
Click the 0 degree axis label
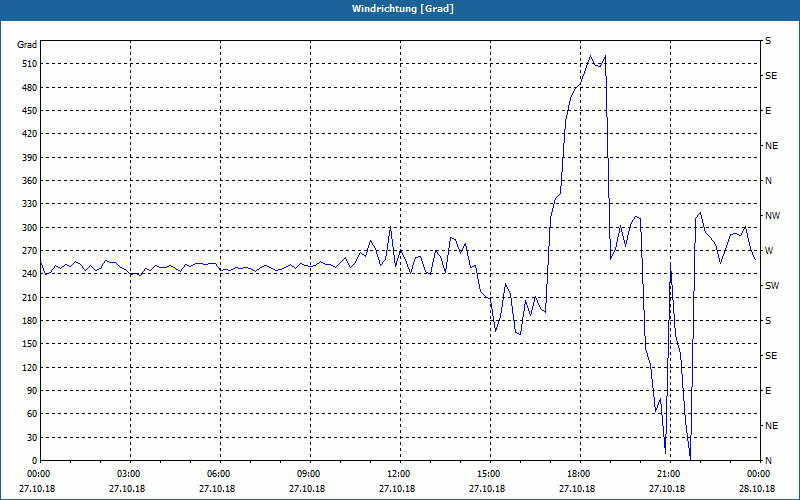(35, 461)
